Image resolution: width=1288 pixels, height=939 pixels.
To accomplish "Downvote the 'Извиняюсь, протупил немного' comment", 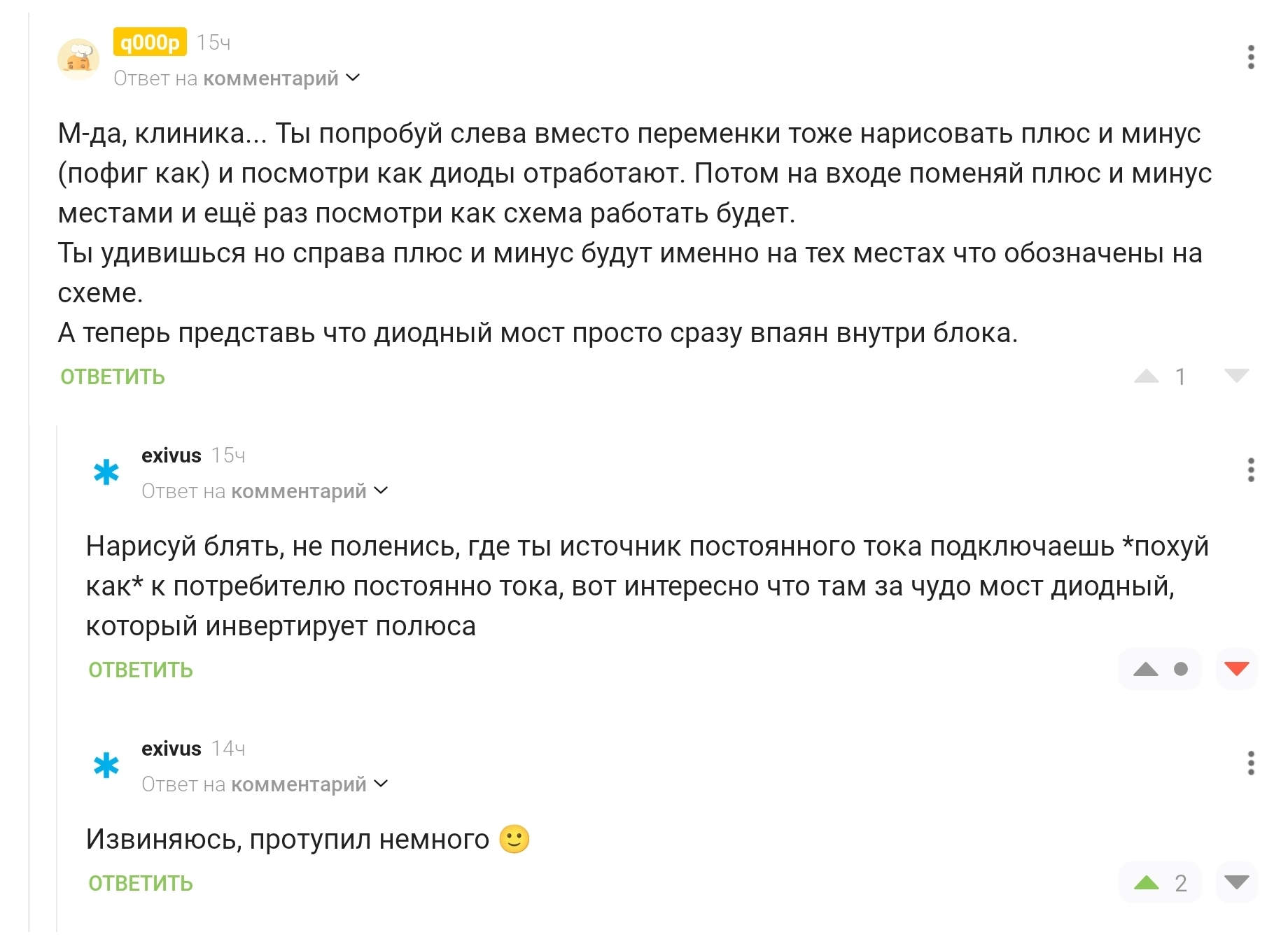I will (x=1236, y=882).
